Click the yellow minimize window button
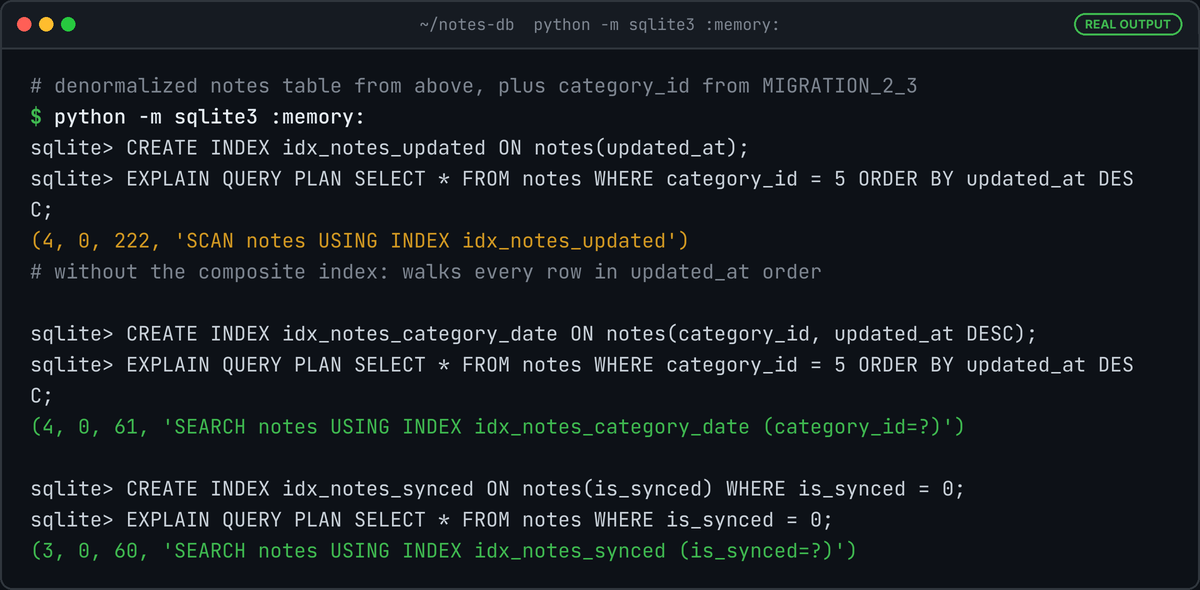The width and height of the screenshot is (1200, 590). (46, 24)
